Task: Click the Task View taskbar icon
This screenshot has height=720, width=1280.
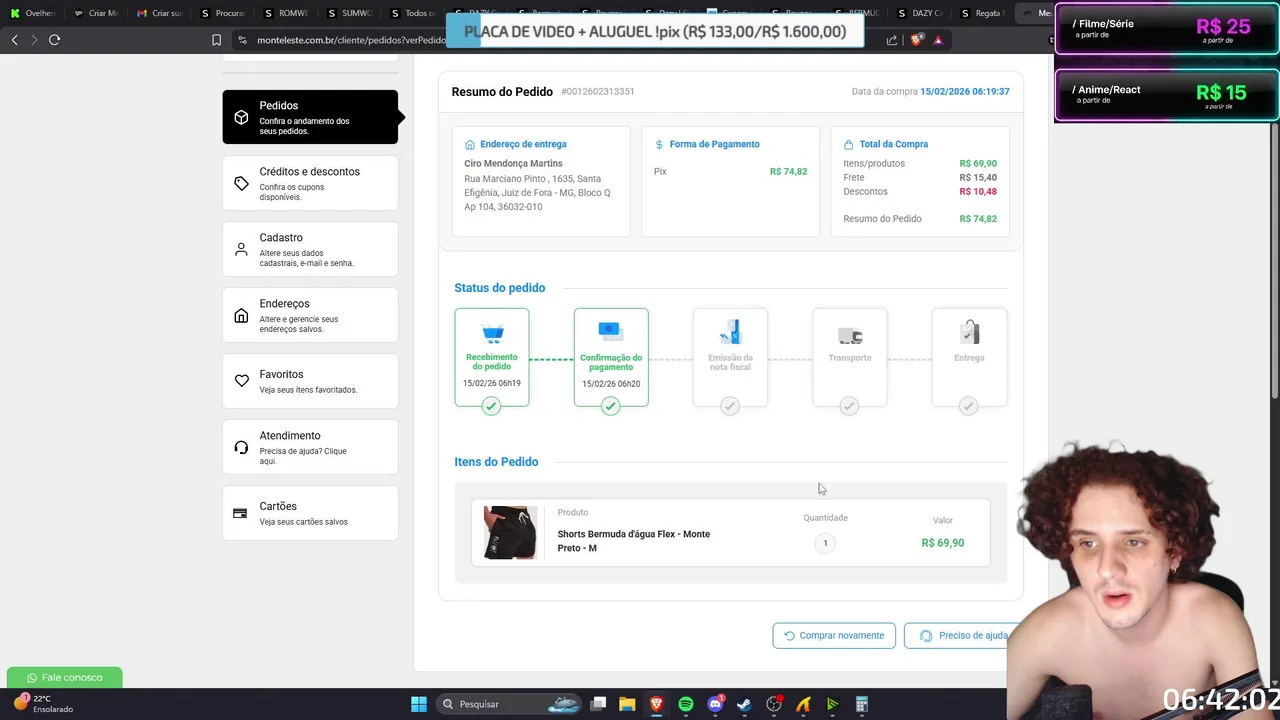Action: (x=598, y=704)
